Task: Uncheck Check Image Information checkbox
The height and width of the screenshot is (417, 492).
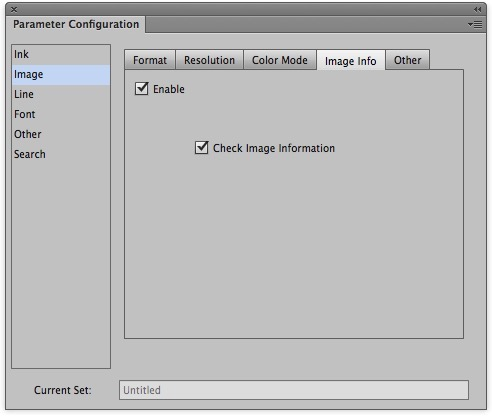Action: [x=202, y=148]
